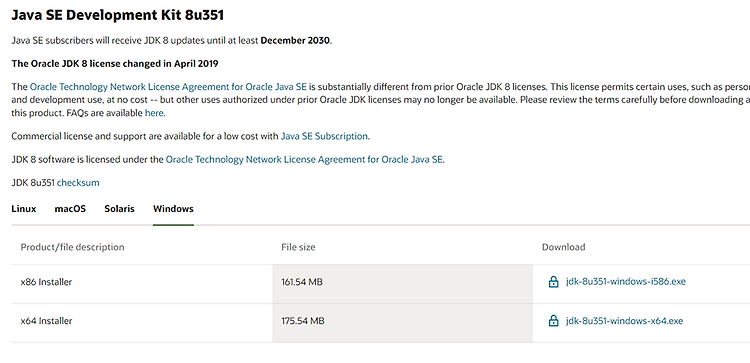The width and height of the screenshot is (750, 363).
Task: Download jdk-8u351-windows-x64.exe
Action: (x=624, y=321)
